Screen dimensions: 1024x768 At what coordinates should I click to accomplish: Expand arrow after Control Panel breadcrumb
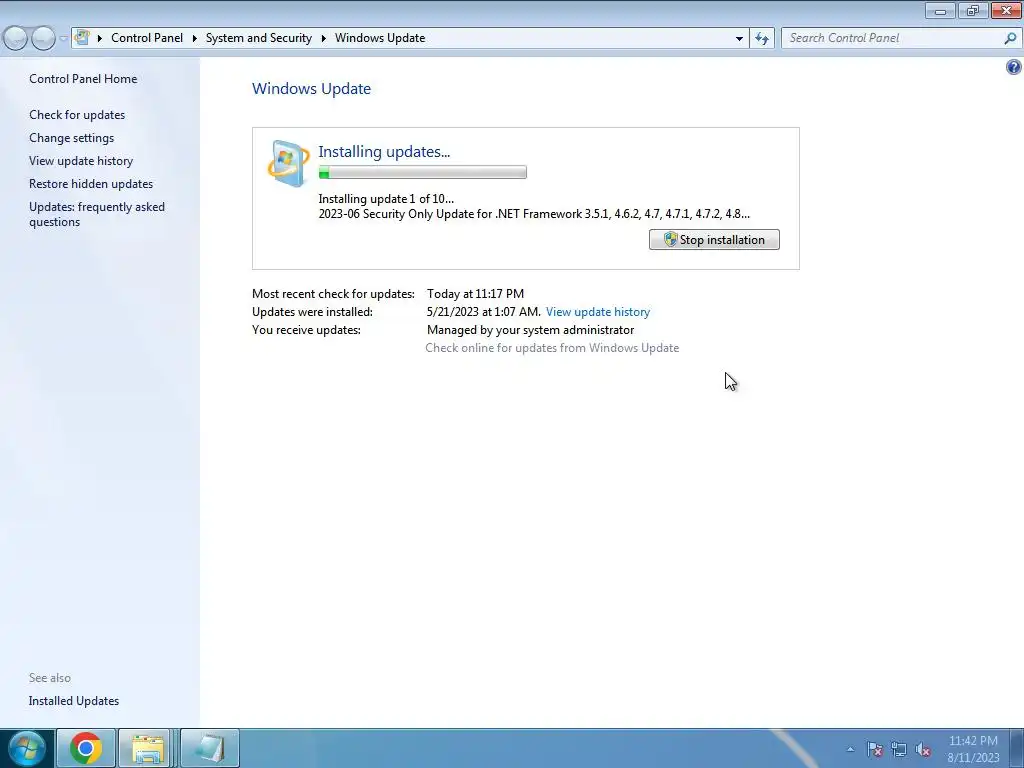[195, 38]
